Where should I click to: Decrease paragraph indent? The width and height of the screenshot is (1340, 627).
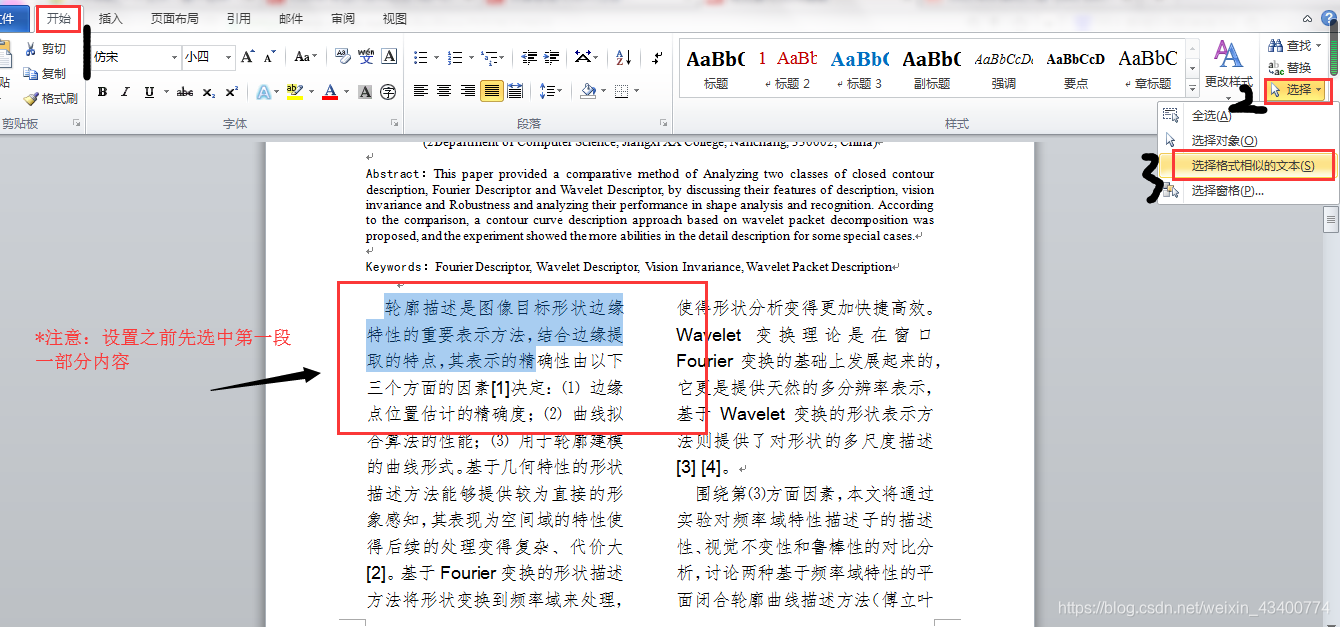[x=527, y=57]
